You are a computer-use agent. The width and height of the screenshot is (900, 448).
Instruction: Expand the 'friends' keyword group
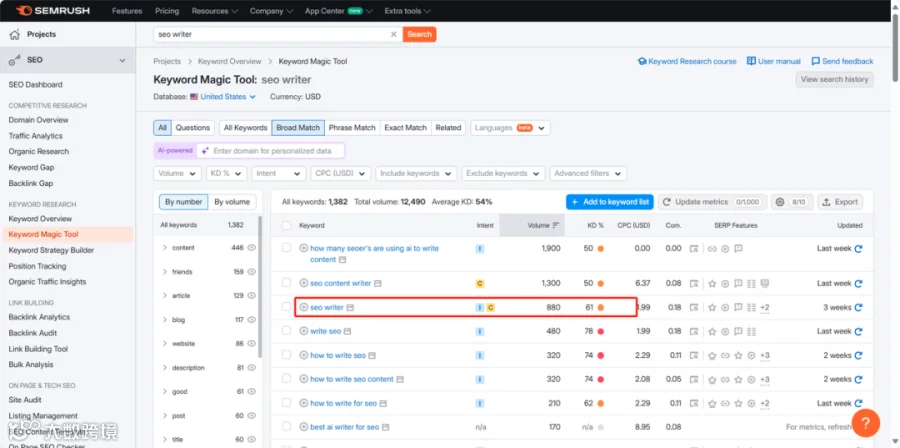coord(165,272)
